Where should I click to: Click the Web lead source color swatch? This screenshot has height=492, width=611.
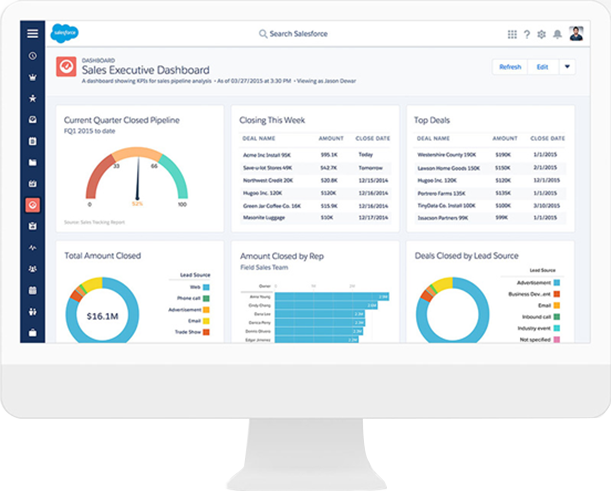click(206, 287)
